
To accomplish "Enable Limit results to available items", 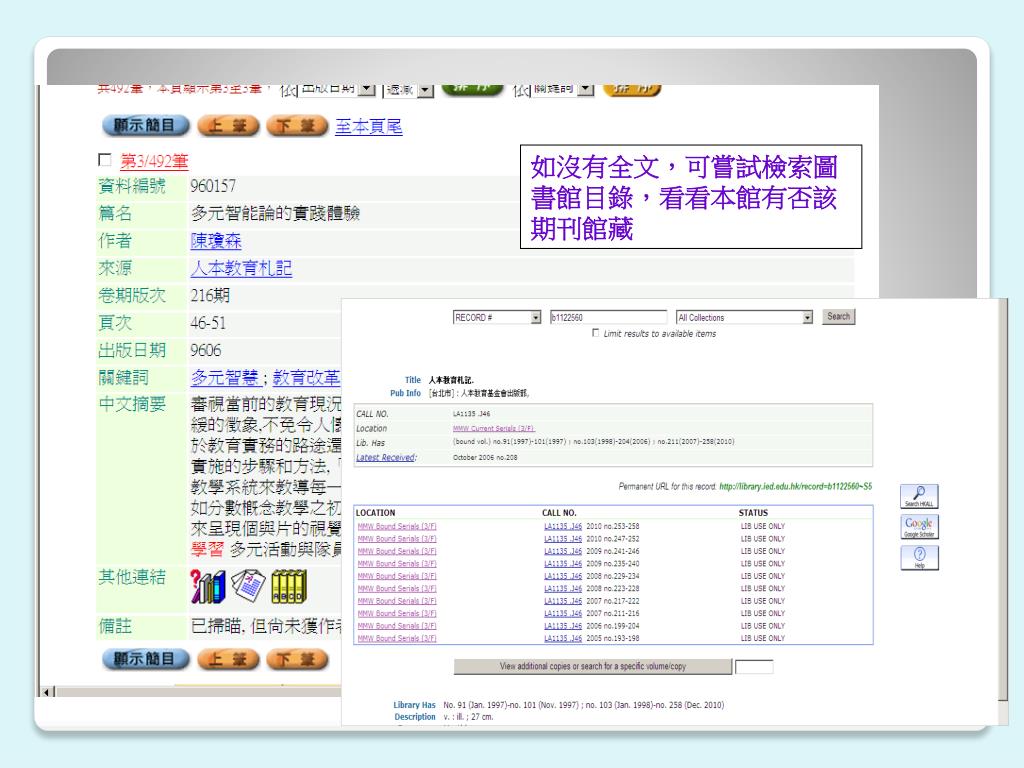I will point(597,333).
